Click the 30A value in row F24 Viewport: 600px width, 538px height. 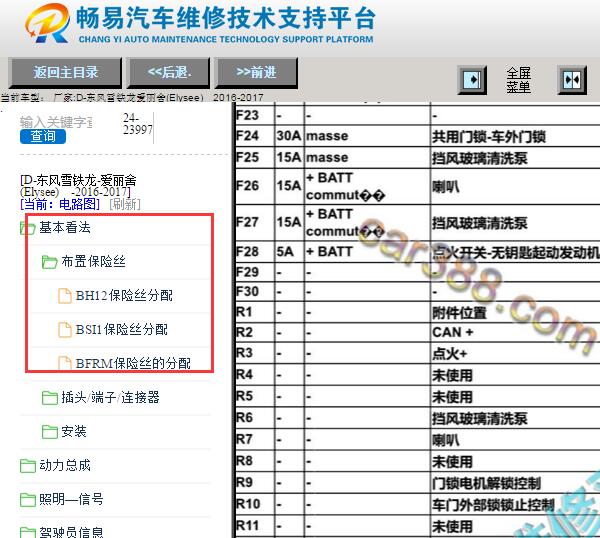tap(289, 136)
